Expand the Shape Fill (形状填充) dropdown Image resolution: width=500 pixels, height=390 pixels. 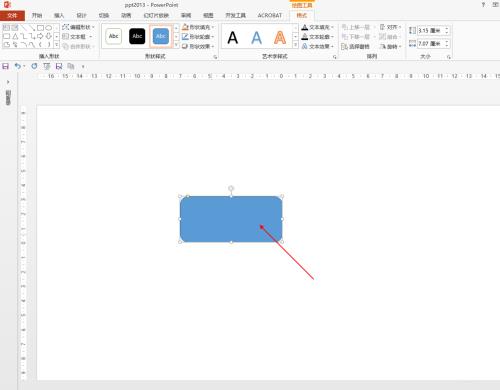[x=198, y=27]
